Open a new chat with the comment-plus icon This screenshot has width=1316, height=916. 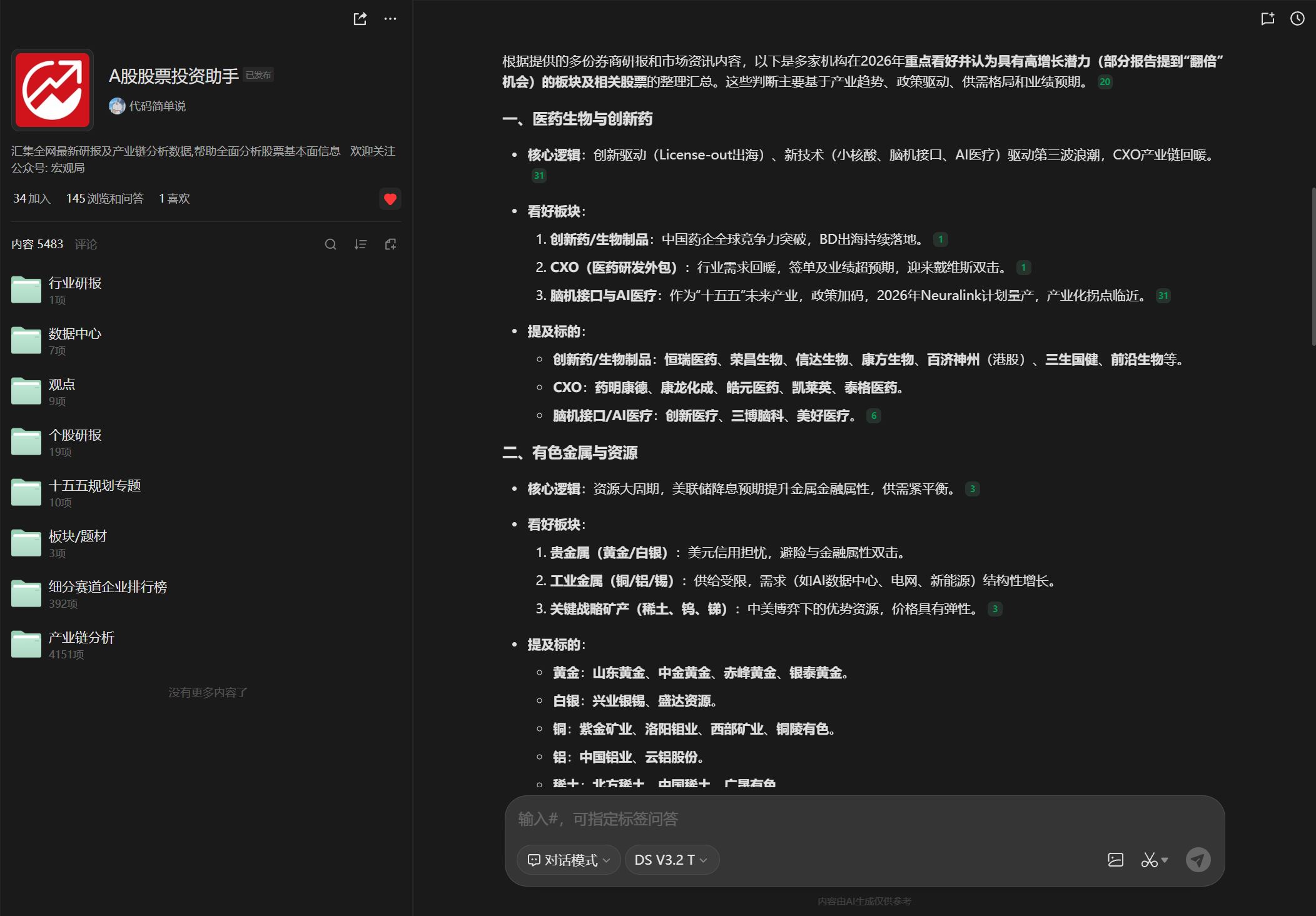point(1267,19)
